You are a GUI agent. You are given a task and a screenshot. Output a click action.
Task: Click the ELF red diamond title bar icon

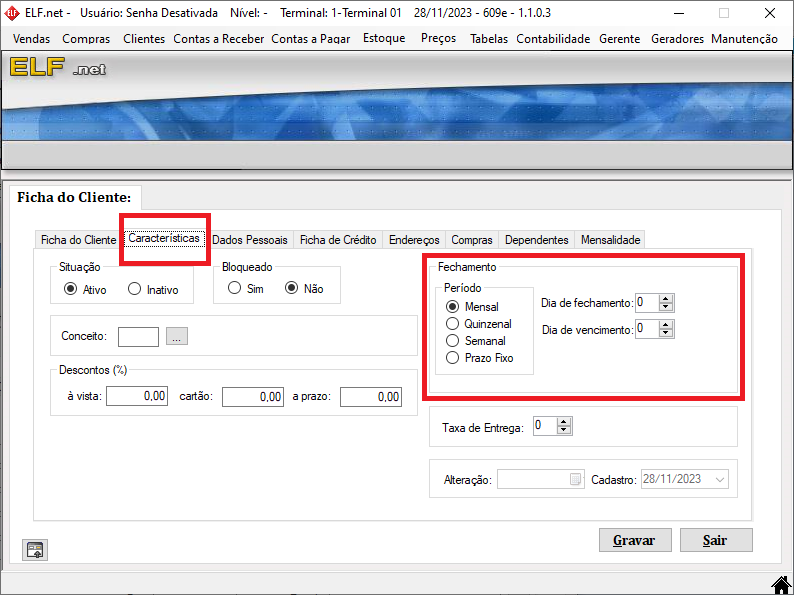[12, 13]
